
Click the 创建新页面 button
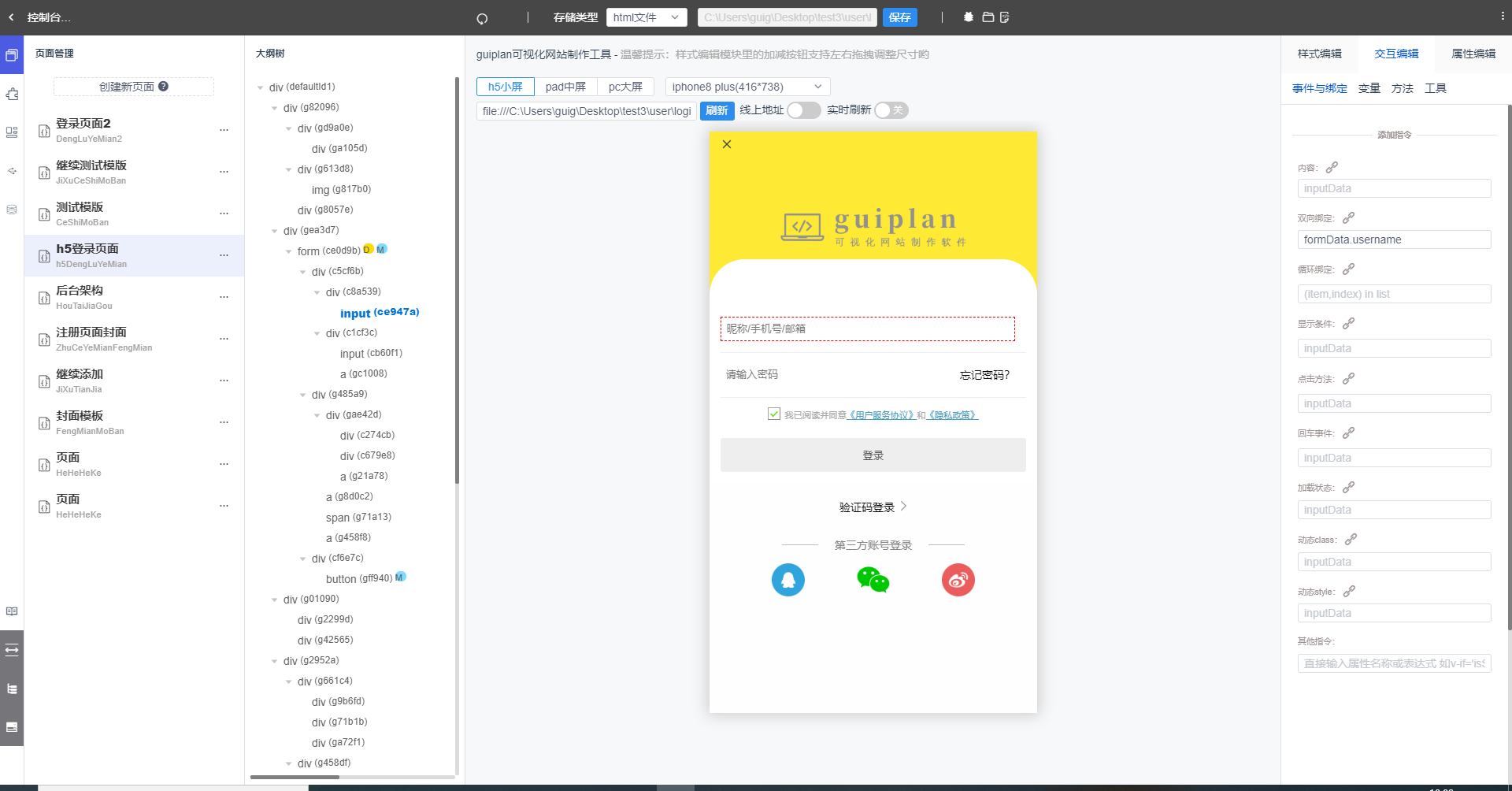coord(133,87)
